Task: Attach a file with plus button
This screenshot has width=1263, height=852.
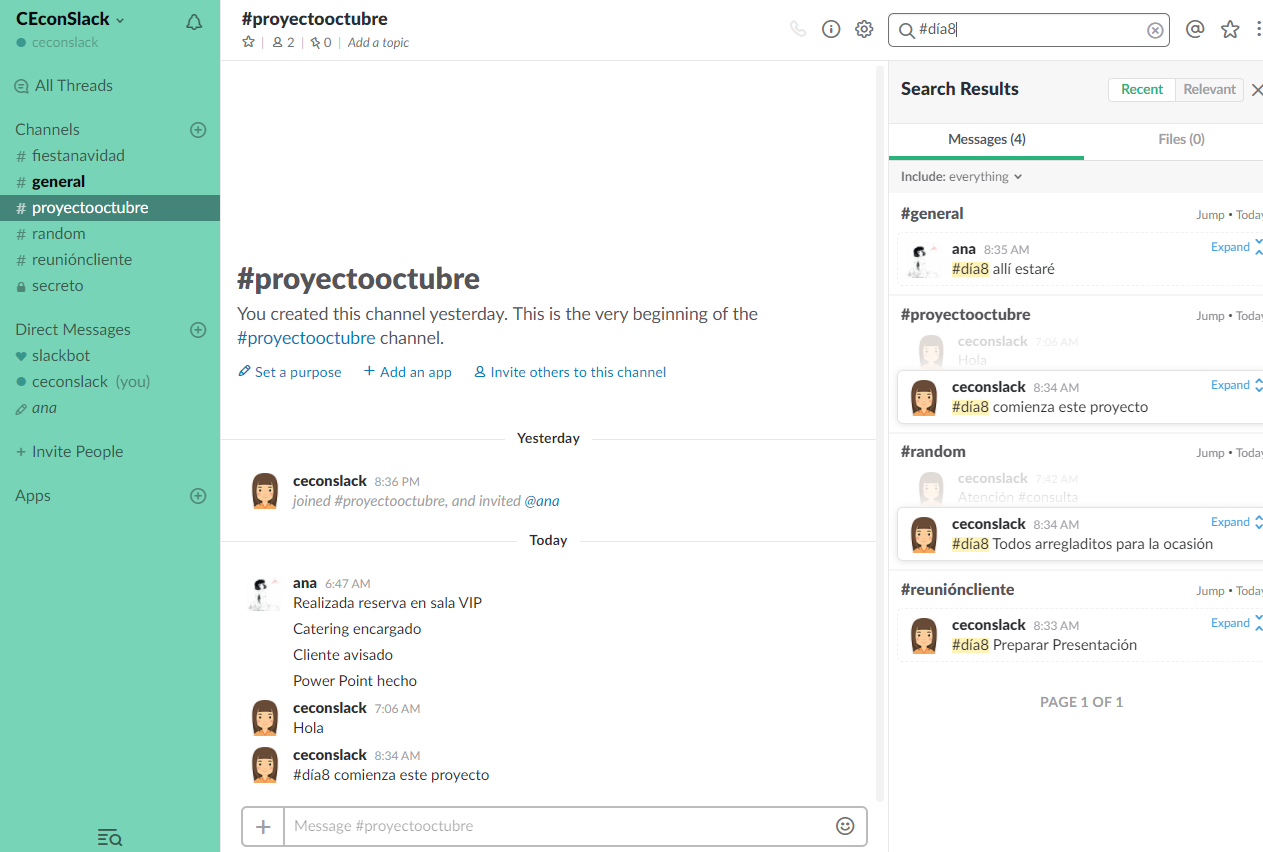Action: click(263, 826)
